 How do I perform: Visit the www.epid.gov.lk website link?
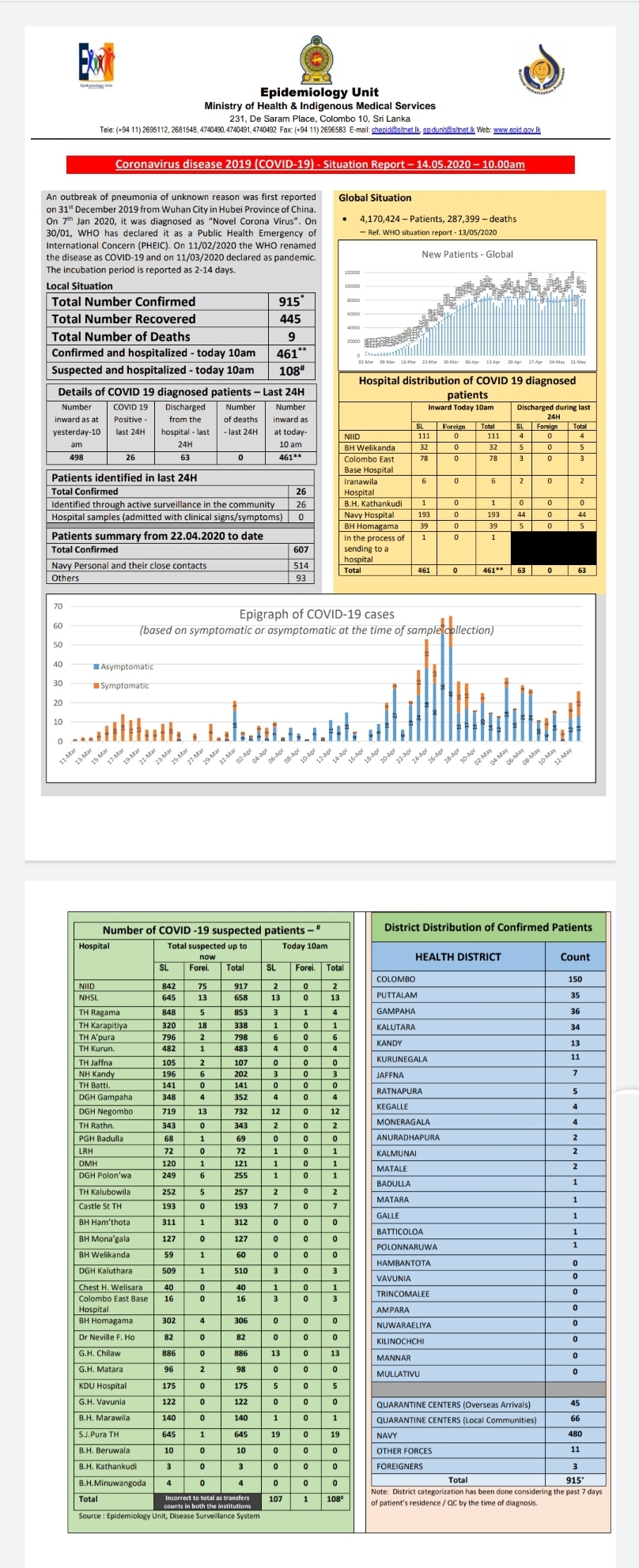[518, 130]
